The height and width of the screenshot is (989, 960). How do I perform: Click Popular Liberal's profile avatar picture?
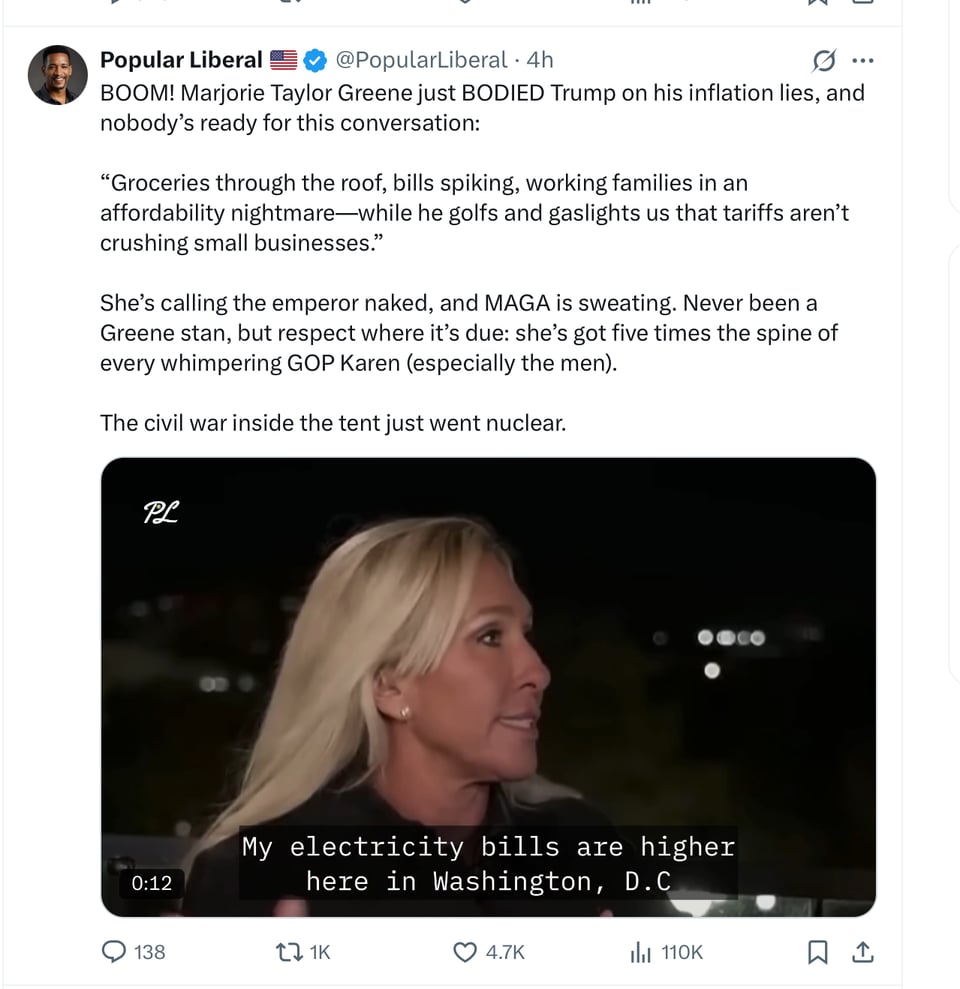click(x=57, y=74)
